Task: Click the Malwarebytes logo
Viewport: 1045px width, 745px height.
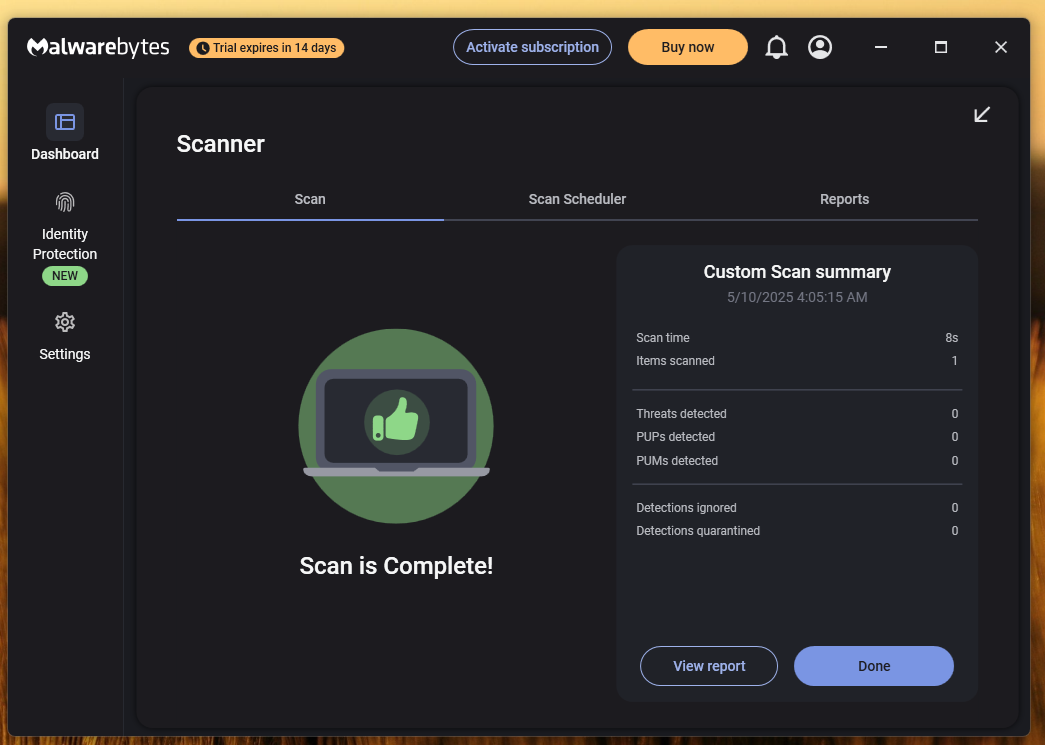Action: tap(98, 47)
